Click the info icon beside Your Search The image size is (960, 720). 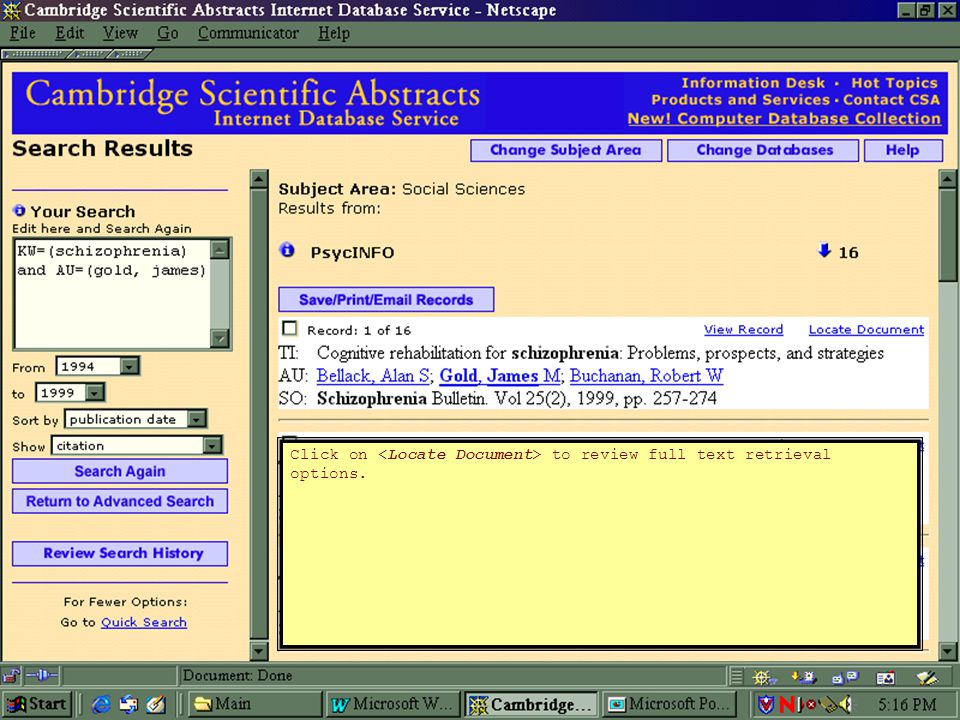(19, 211)
